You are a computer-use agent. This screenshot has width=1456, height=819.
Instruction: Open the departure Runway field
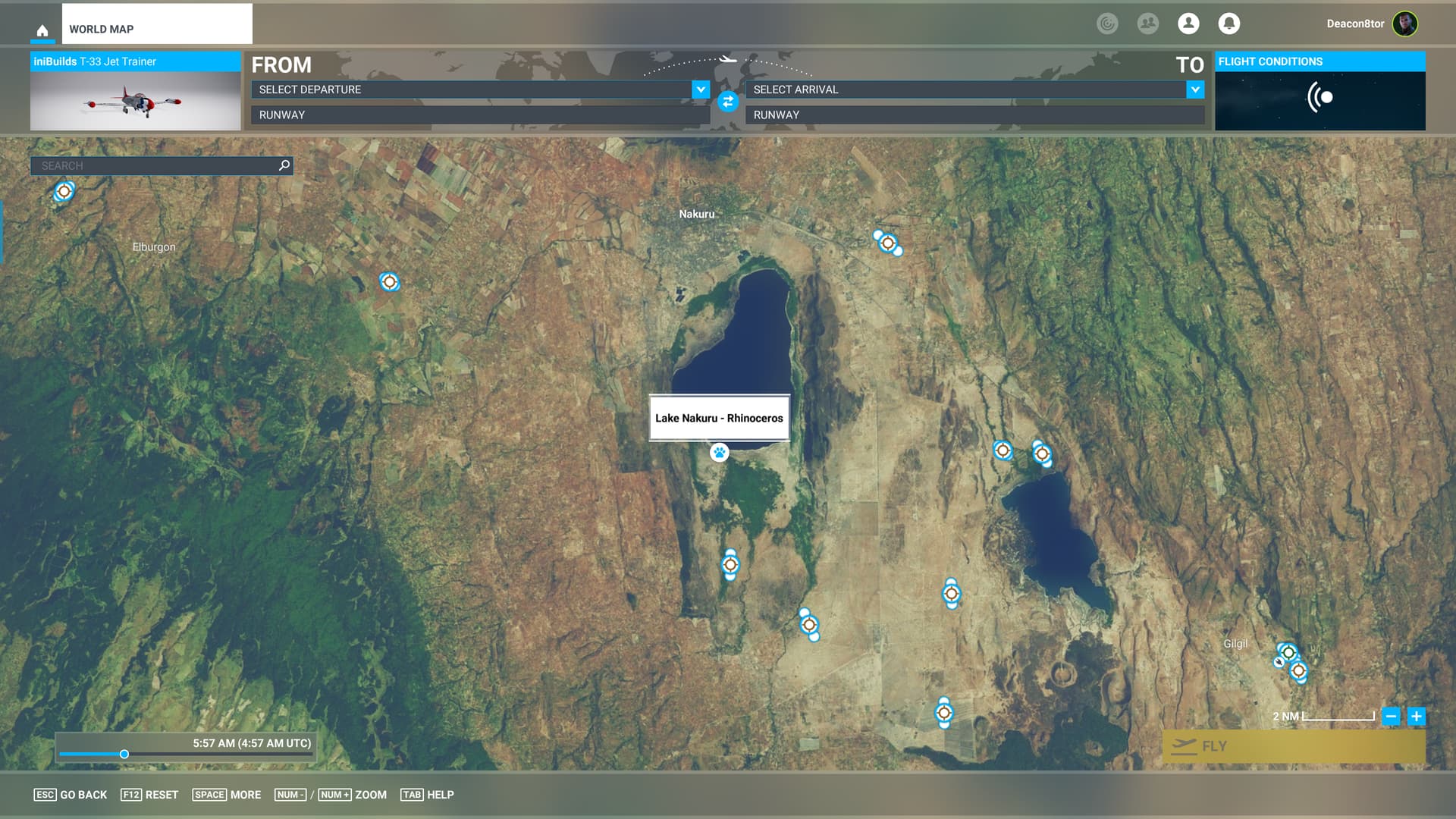(479, 115)
